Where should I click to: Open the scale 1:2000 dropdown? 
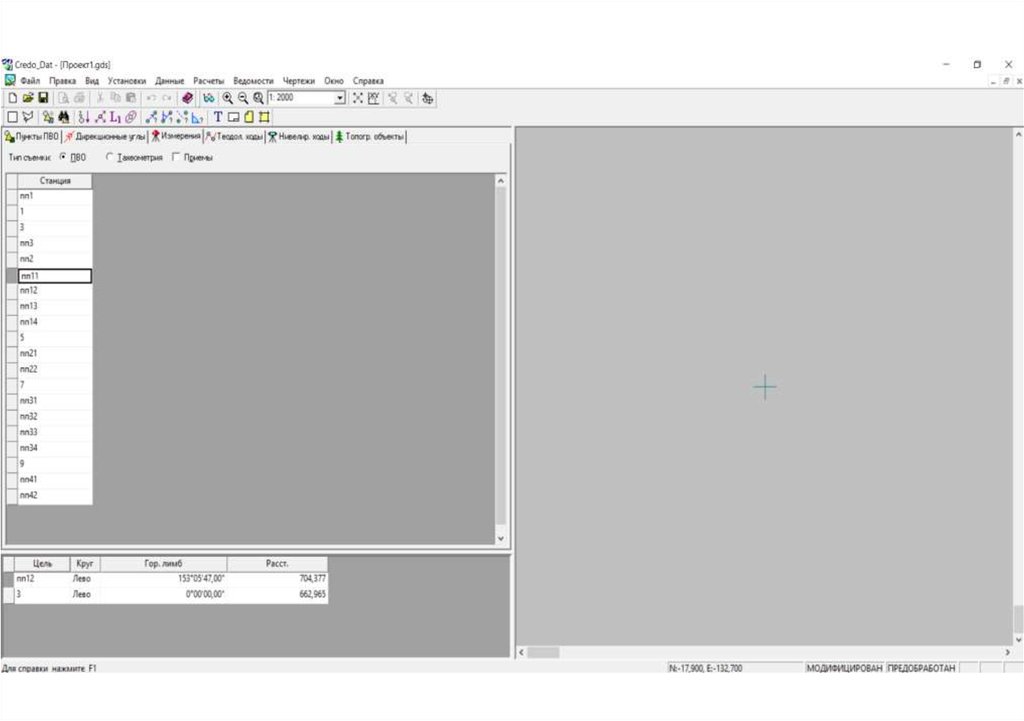pyautogui.click(x=340, y=98)
